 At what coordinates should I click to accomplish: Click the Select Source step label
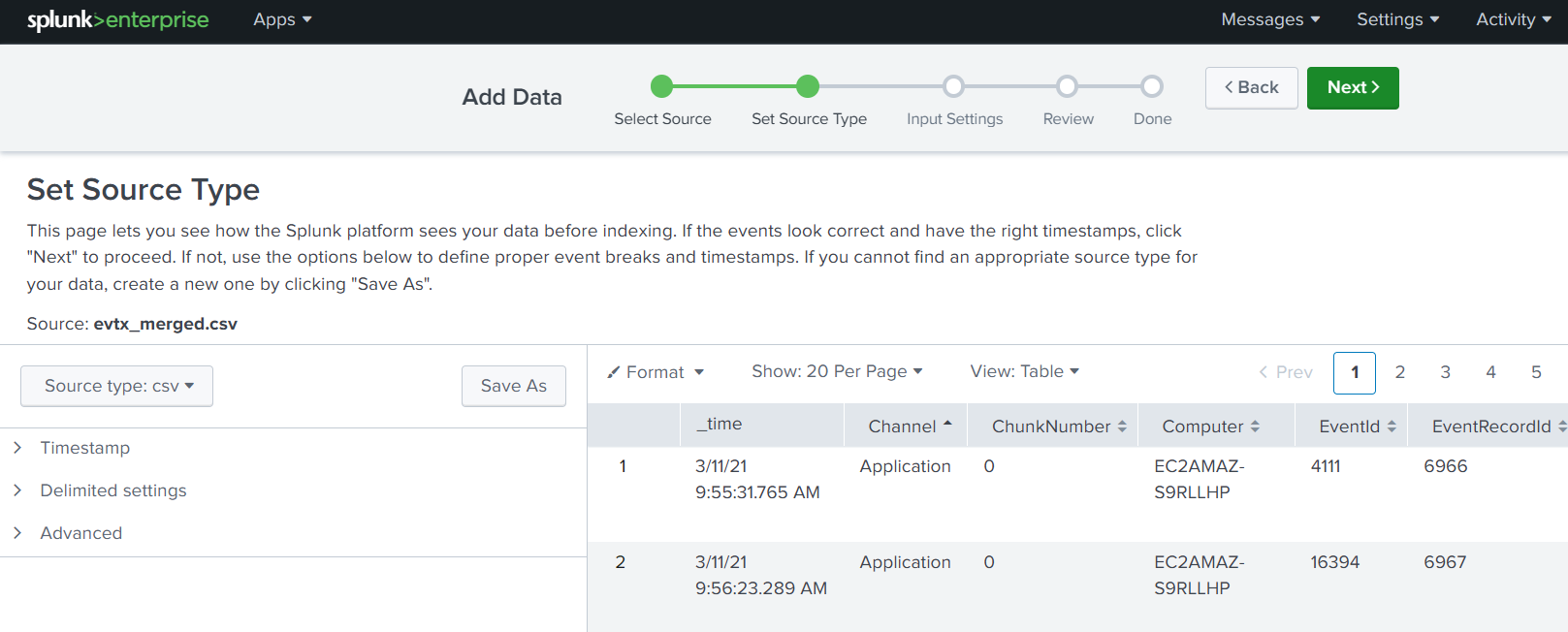coord(662,118)
